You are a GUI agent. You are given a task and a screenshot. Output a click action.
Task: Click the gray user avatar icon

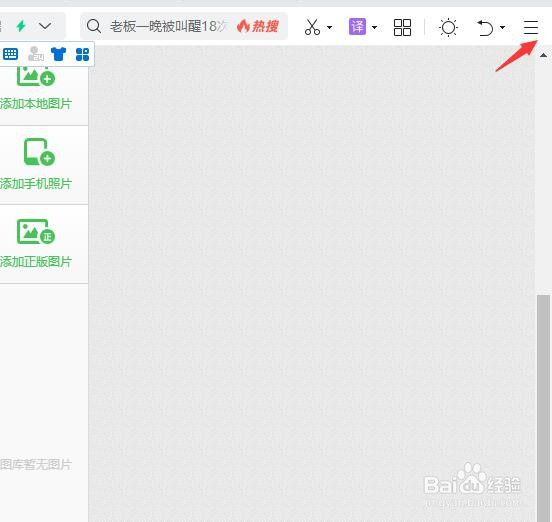[x=36, y=54]
